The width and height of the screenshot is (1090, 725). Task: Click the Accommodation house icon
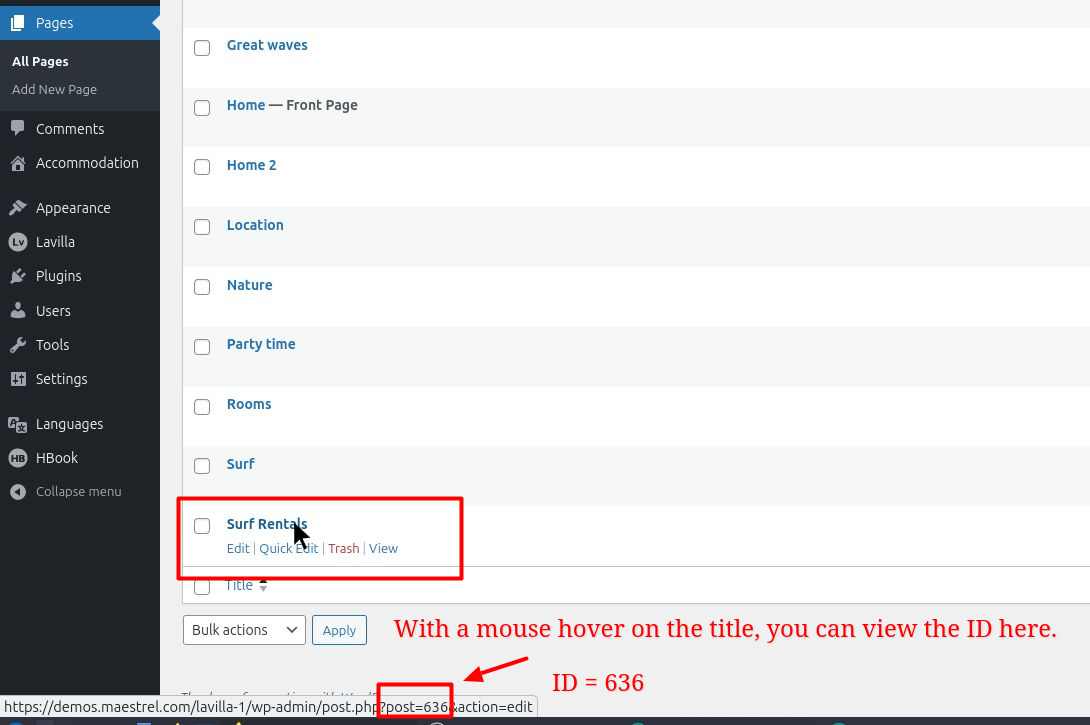(18, 163)
